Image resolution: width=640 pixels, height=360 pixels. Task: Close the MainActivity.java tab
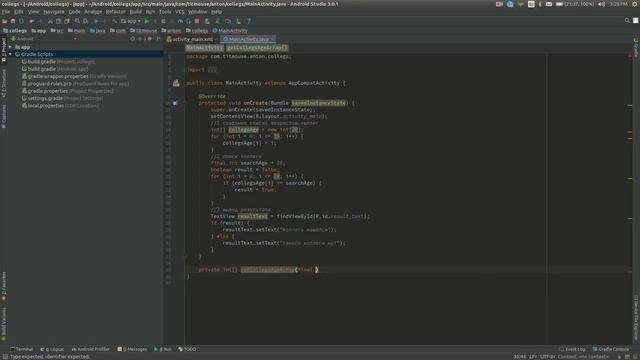(x=273, y=40)
